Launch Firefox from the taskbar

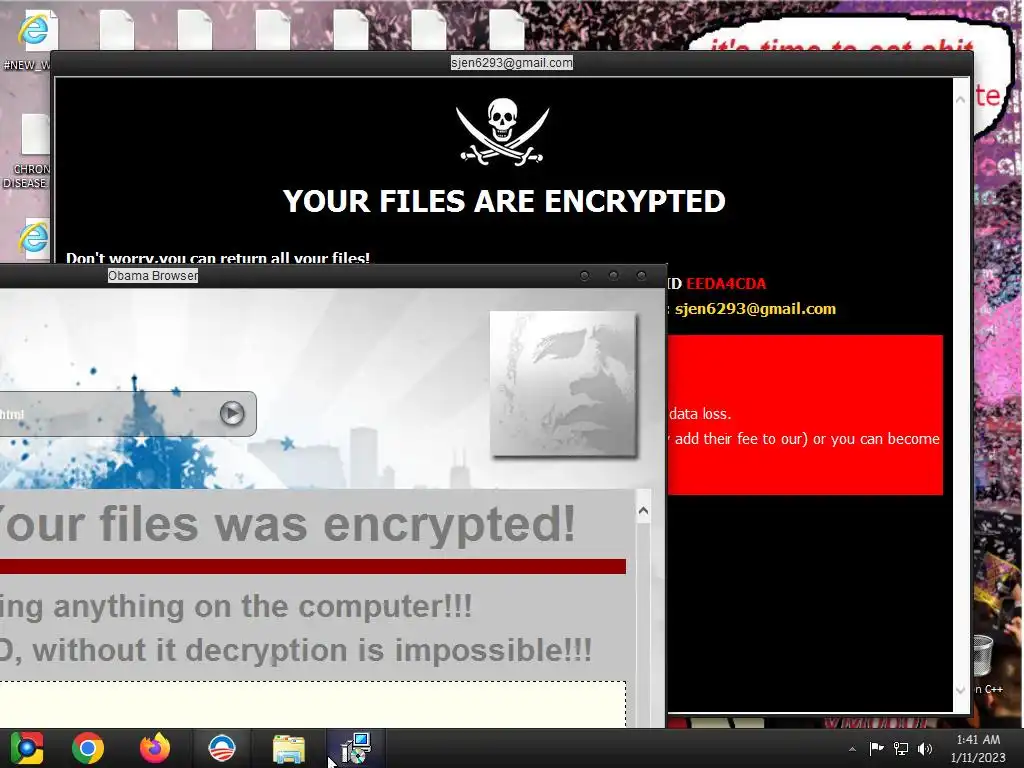155,748
